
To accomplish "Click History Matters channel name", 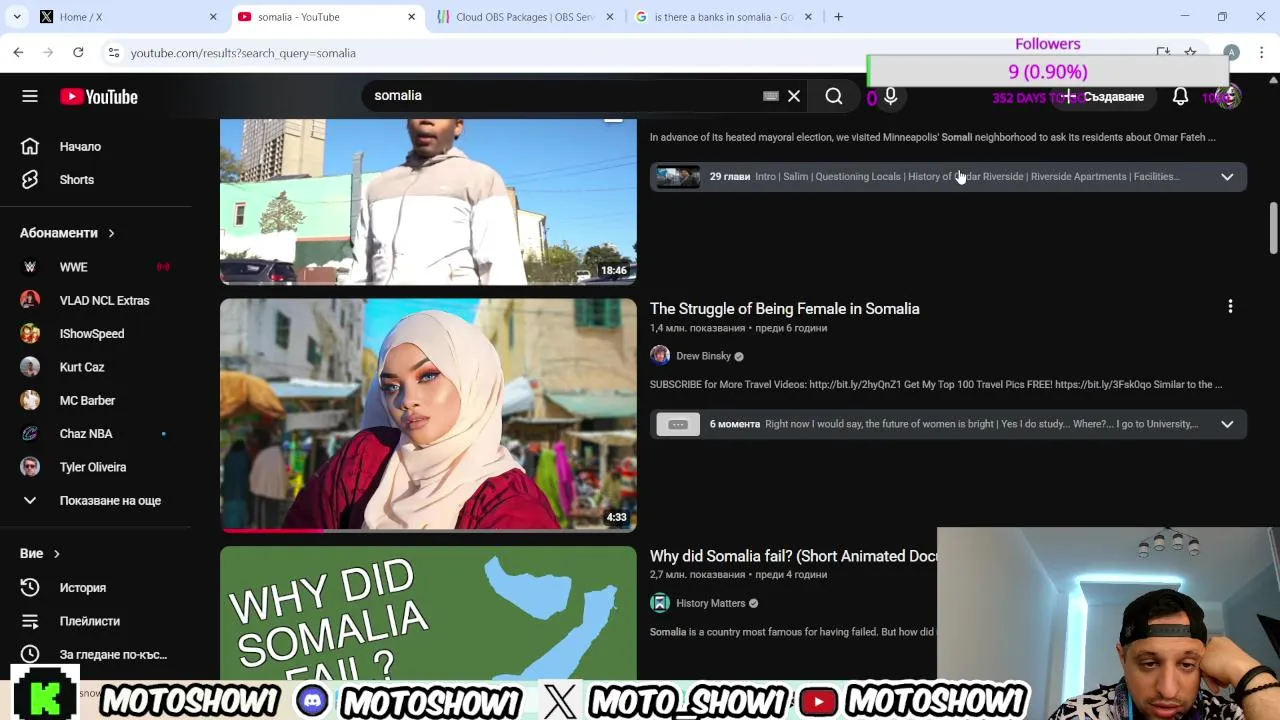I will (711, 603).
